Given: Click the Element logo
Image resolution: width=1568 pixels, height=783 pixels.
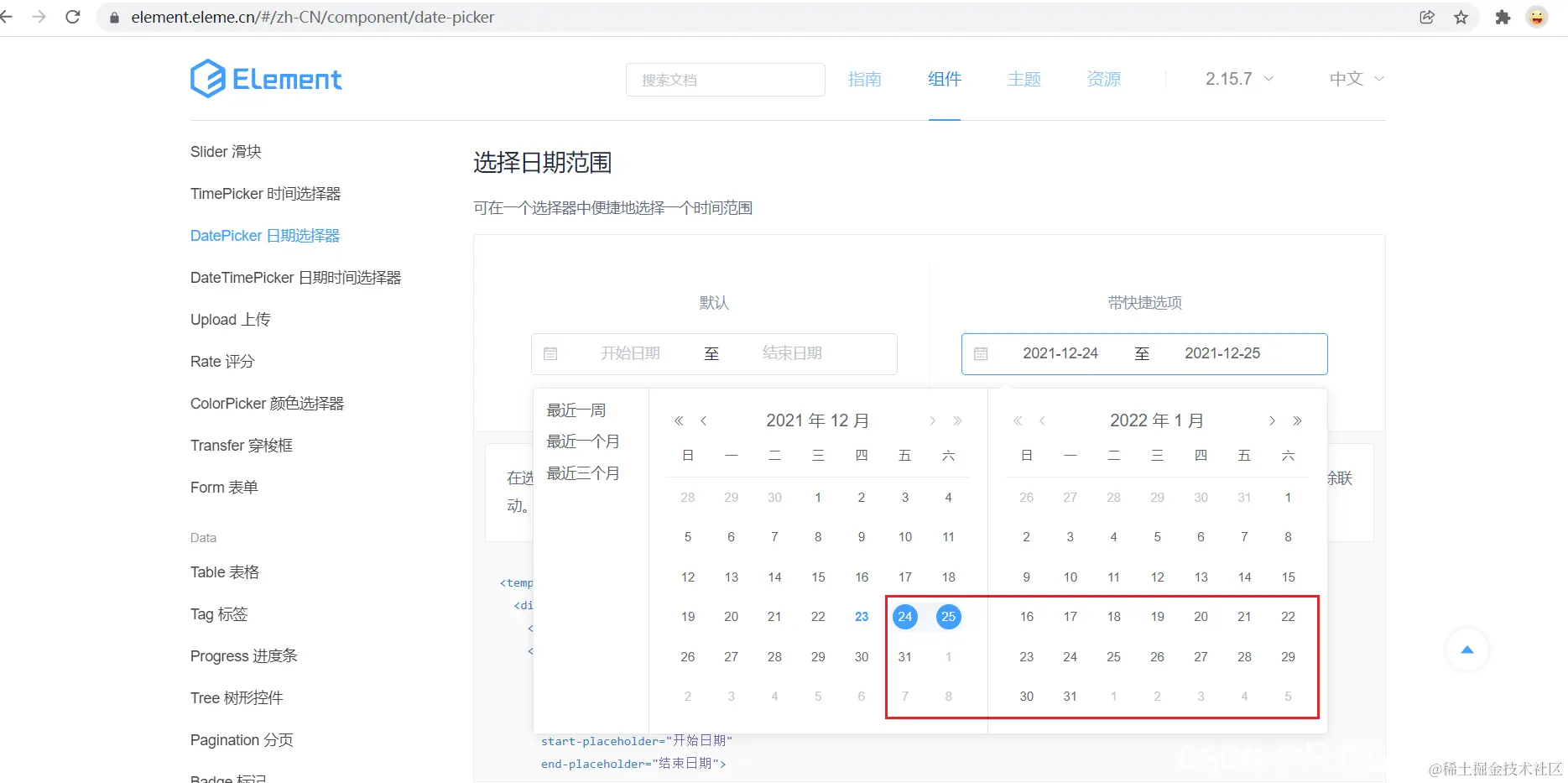Looking at the screenshot, I should (266, 79).
